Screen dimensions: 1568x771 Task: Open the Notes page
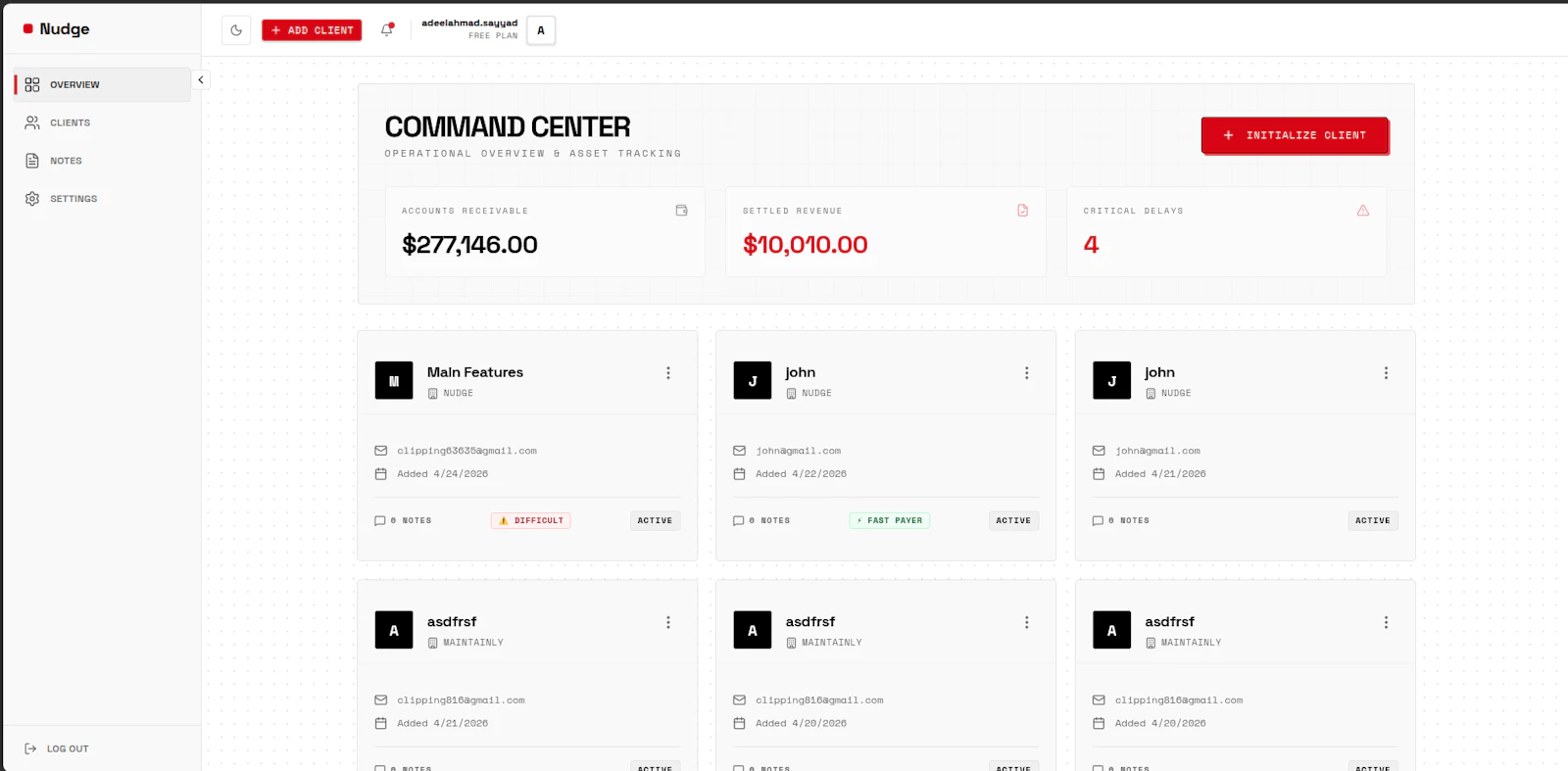click(102, 161)
